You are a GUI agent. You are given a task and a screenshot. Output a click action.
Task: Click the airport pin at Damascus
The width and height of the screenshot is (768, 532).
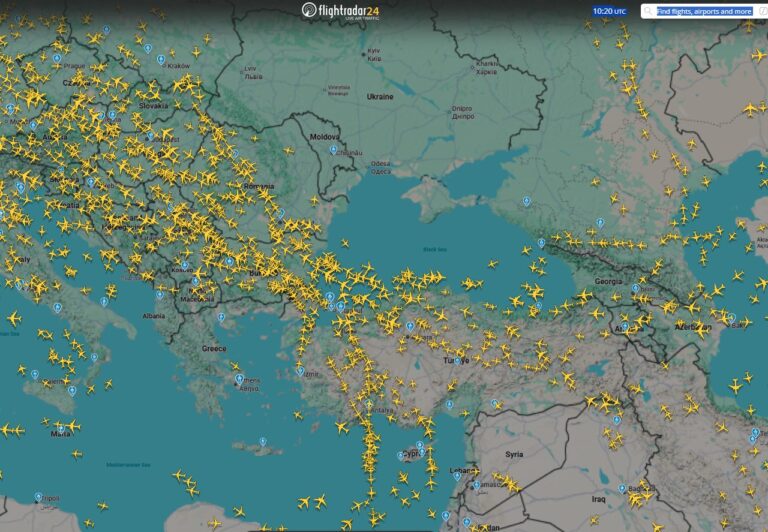click(476, 486)
